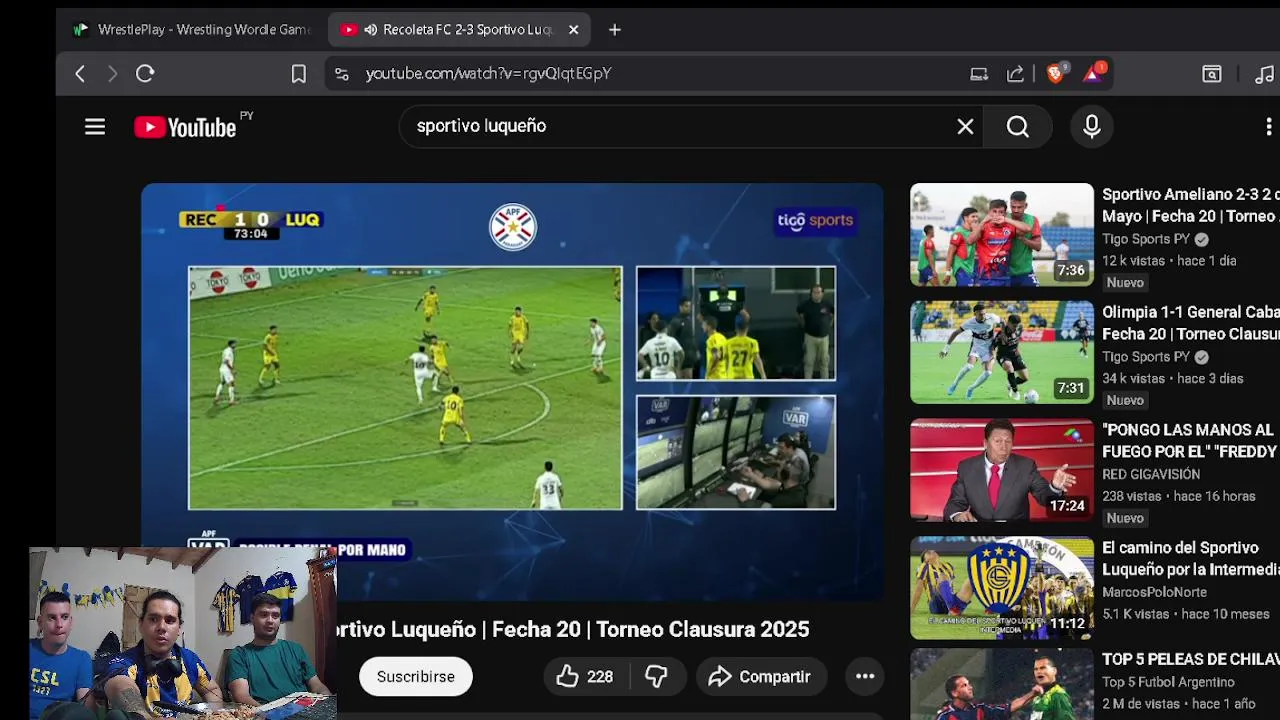
Task: Open more actions ellipsis below video
Action: pyautogui.click(x=865, y=677)
